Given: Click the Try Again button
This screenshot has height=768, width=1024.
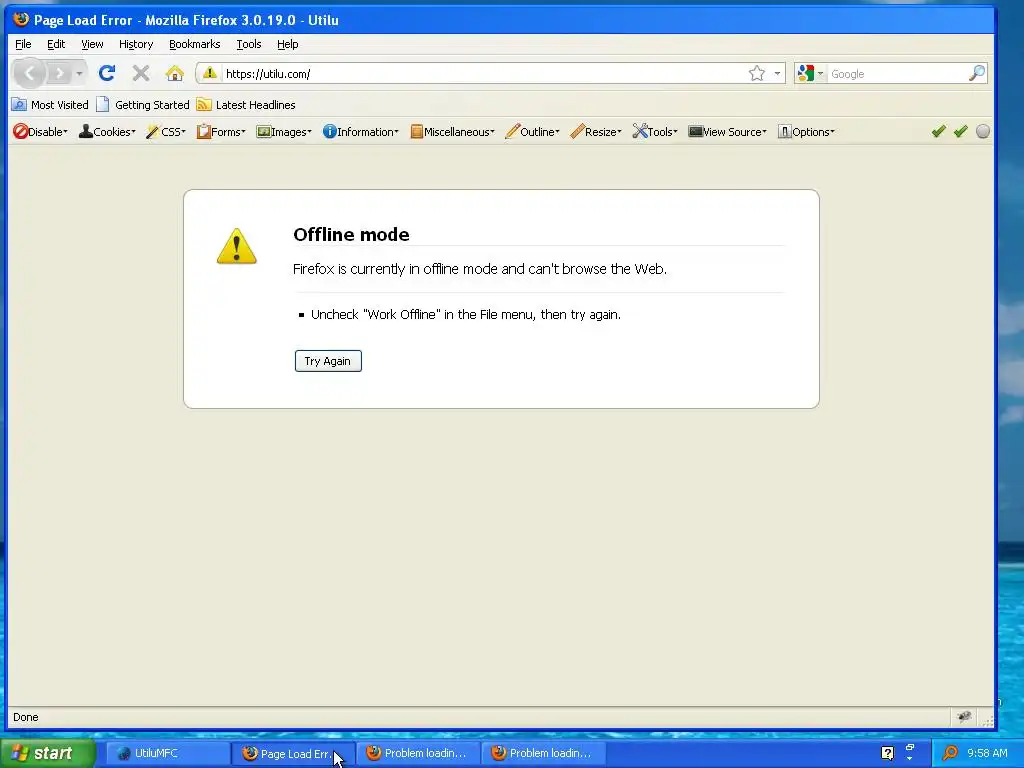Looking at the screenshot, I should (328, 360).
